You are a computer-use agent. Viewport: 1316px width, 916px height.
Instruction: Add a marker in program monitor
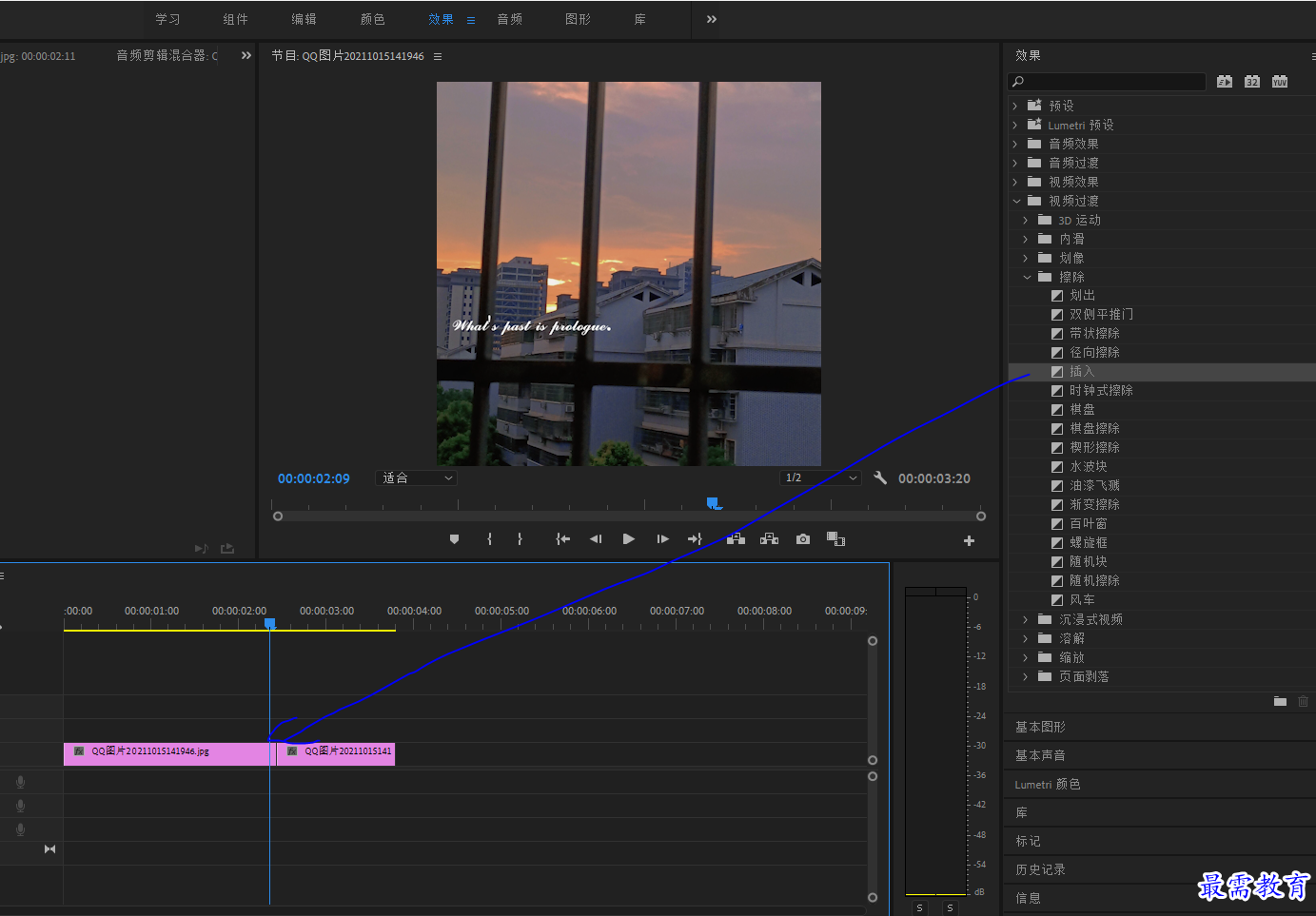click(x=454, y=539)
